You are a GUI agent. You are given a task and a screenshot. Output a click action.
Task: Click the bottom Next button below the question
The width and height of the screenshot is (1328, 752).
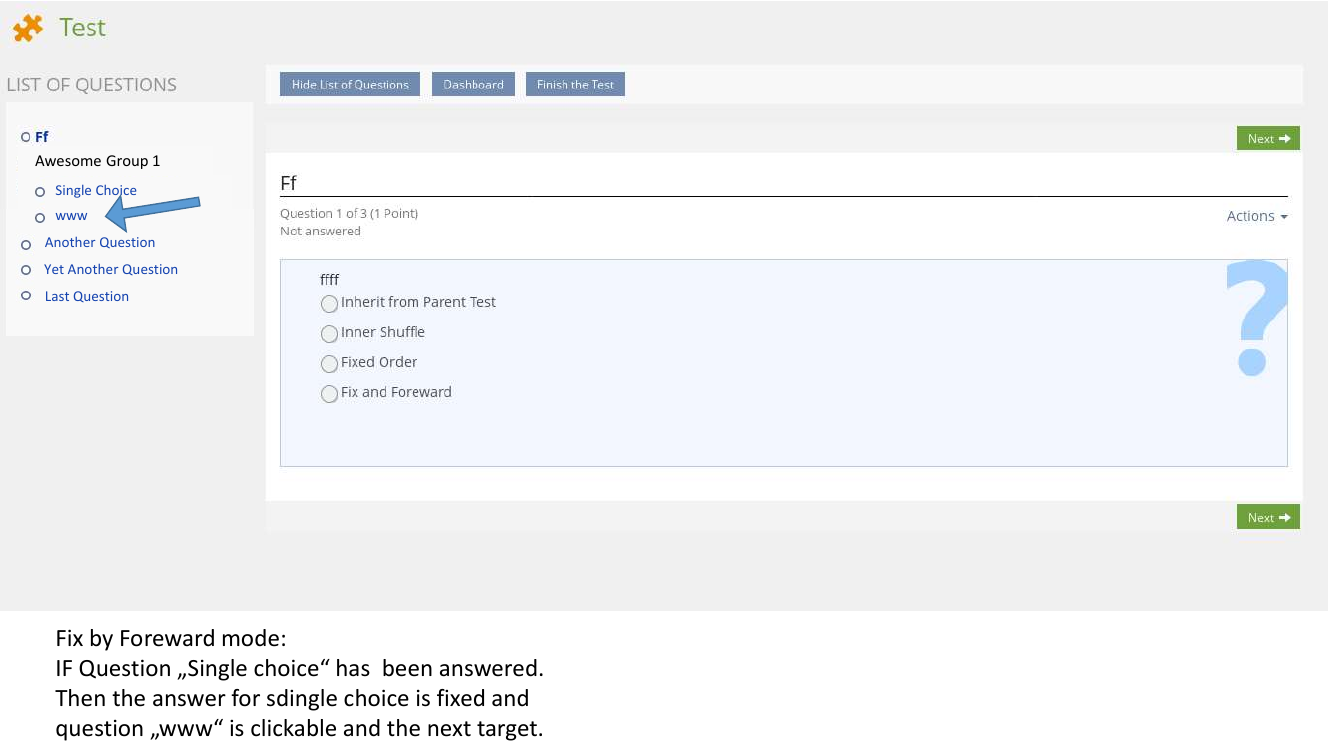coord(1268,517)
